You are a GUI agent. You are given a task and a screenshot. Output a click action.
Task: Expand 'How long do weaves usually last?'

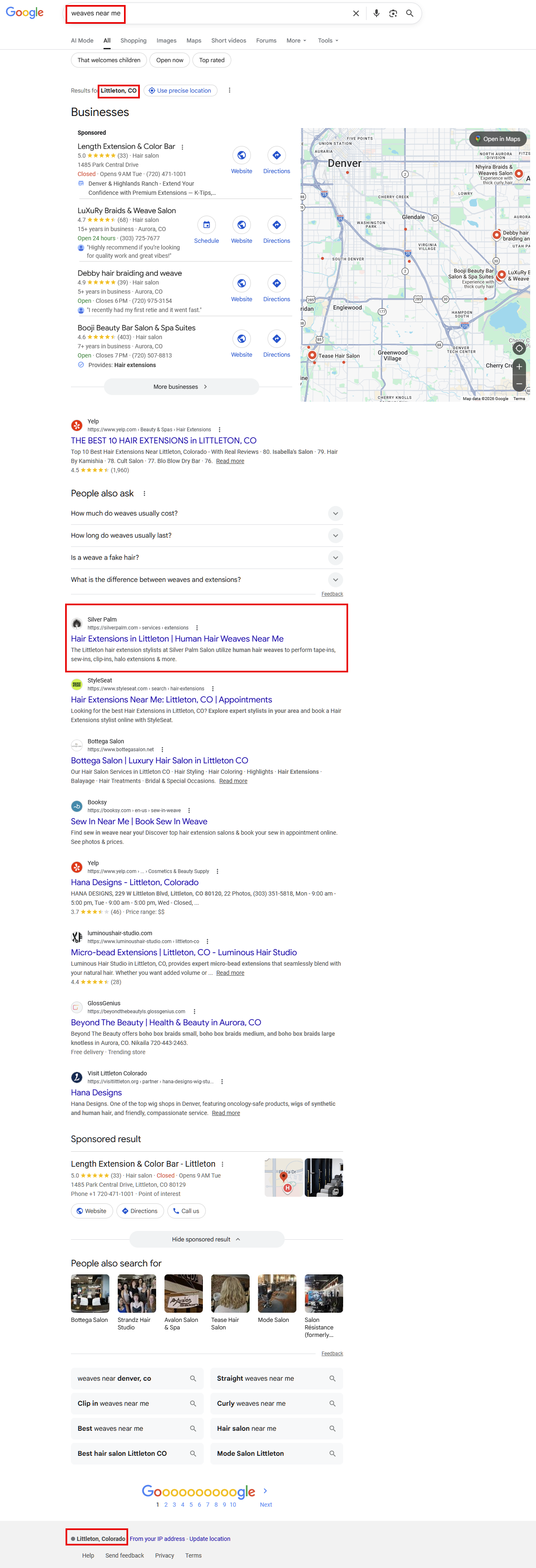pos(207,536)
